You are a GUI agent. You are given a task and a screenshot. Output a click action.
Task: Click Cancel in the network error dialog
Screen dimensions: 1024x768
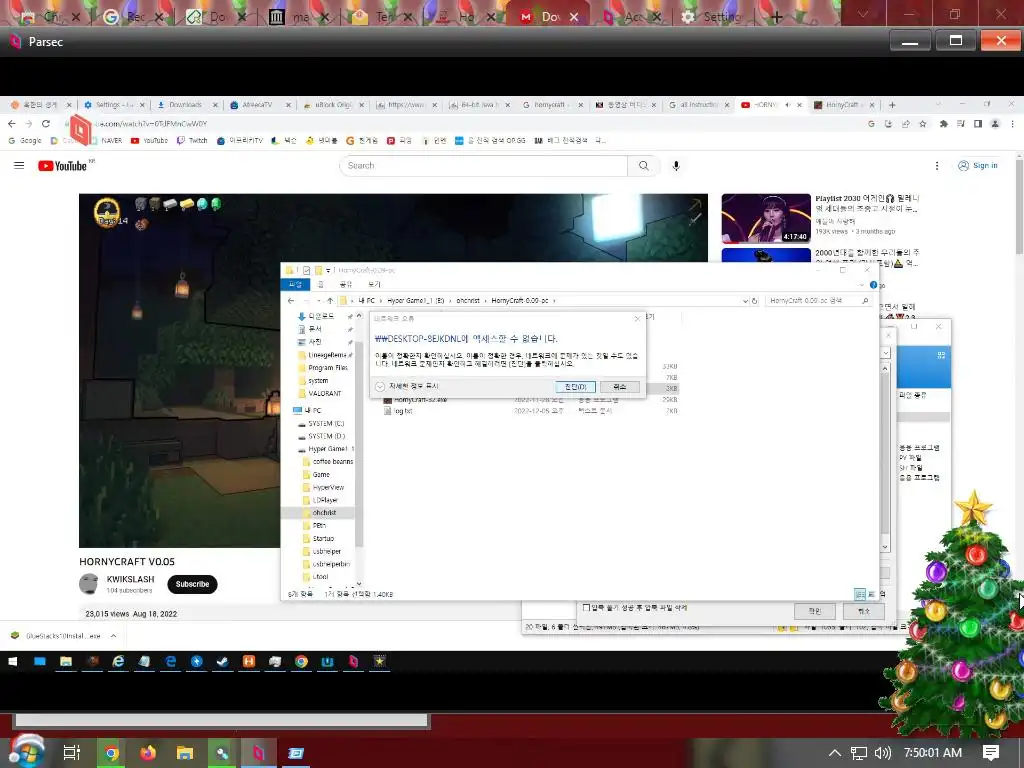(x=619, y=387)
